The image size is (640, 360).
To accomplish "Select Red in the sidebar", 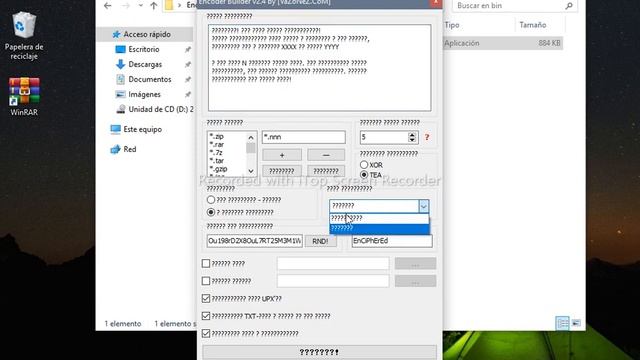I will coord(130,149).
